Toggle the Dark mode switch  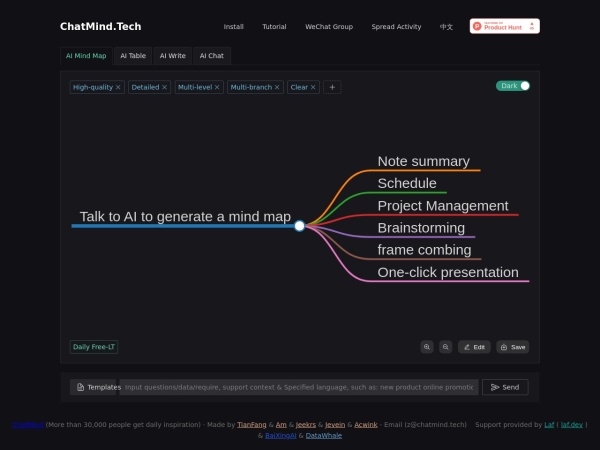coord(513,86)
